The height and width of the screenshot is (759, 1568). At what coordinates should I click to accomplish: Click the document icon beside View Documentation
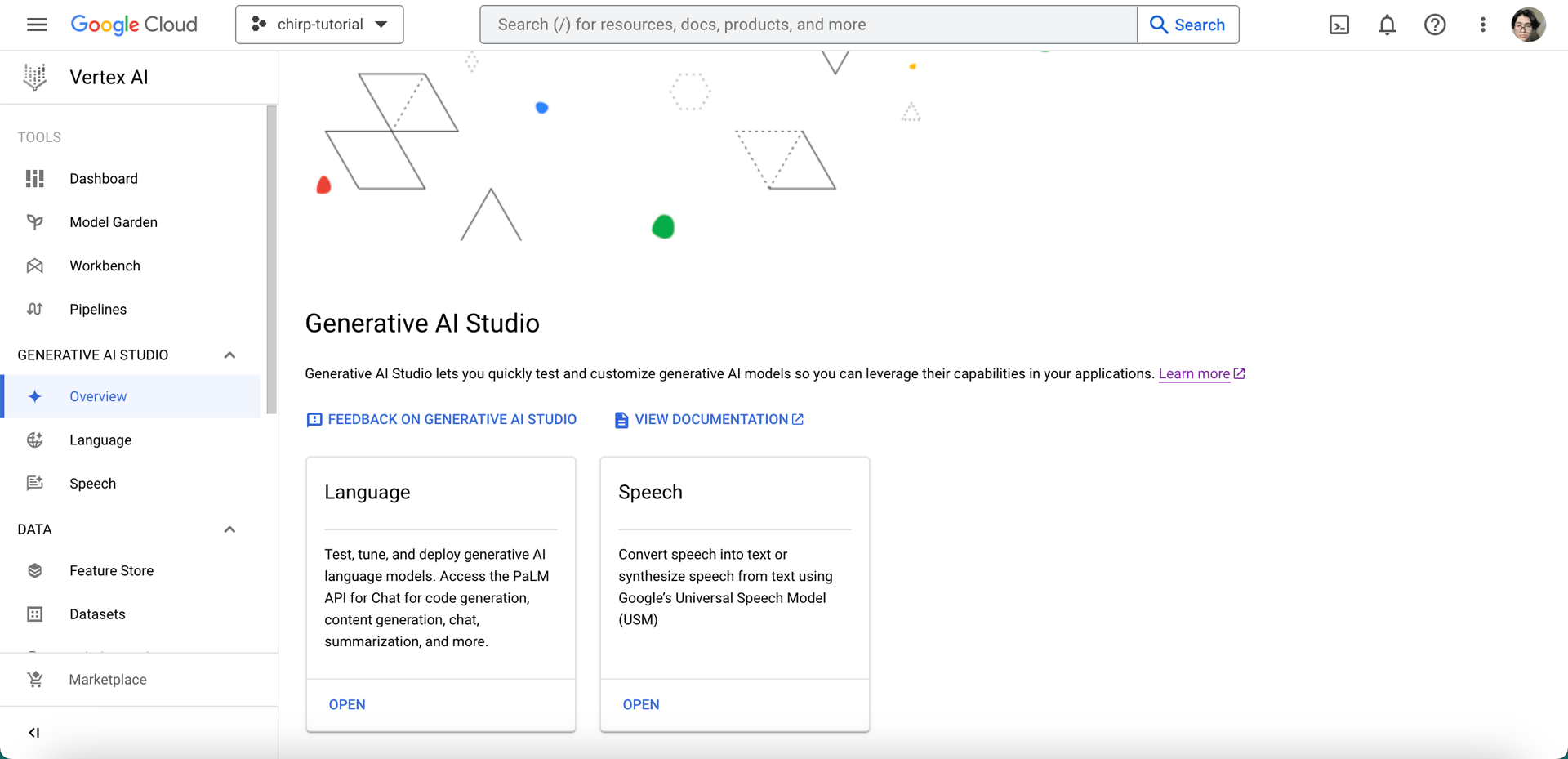click(621, 420)
